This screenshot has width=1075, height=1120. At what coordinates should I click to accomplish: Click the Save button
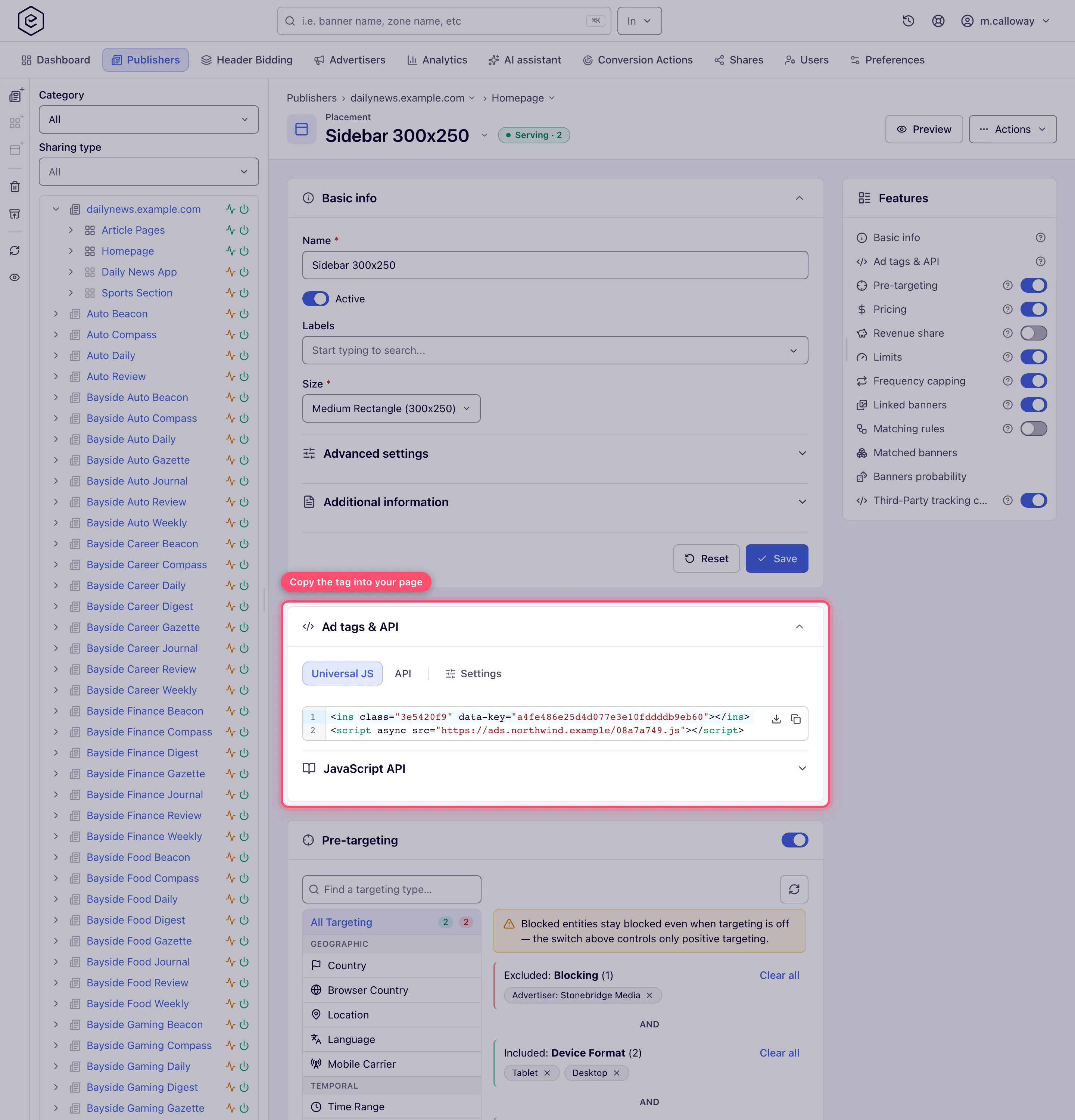pyautogui.click(x=777, y=558)
